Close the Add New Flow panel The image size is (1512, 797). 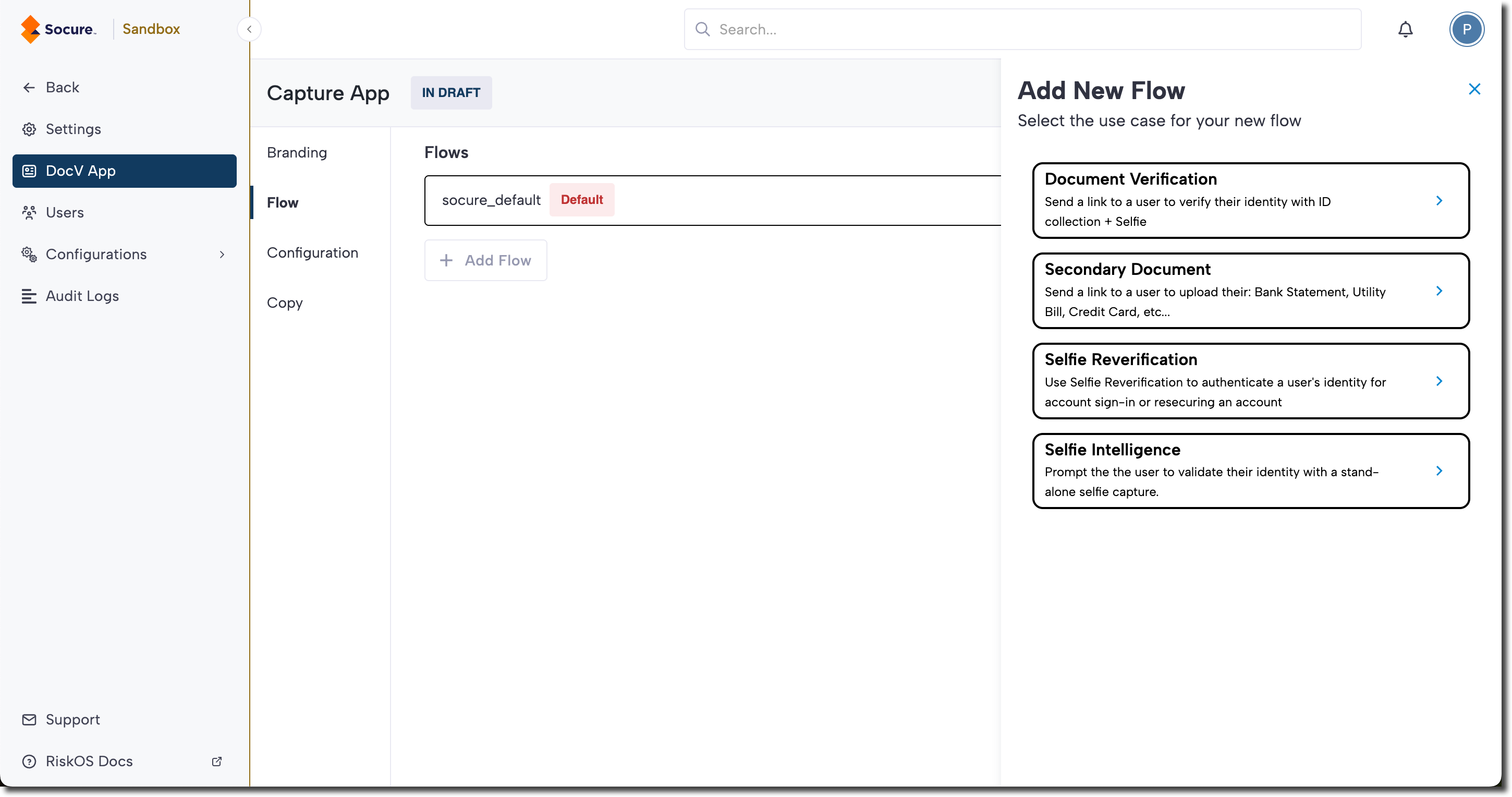pos(1474,89)
